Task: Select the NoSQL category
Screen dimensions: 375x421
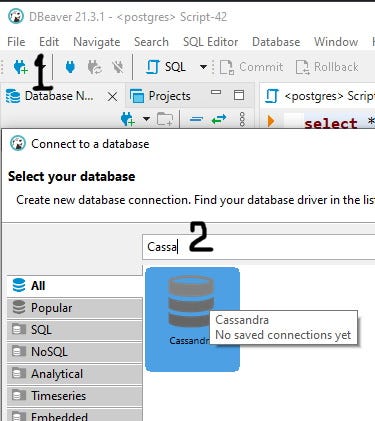Action: pyautogui.click(x=74, y=352)
